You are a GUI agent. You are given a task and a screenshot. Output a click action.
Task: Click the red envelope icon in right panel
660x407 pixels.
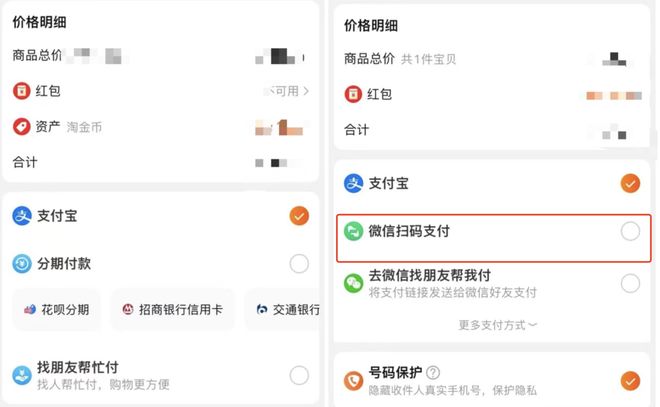[x=353, y=94]
